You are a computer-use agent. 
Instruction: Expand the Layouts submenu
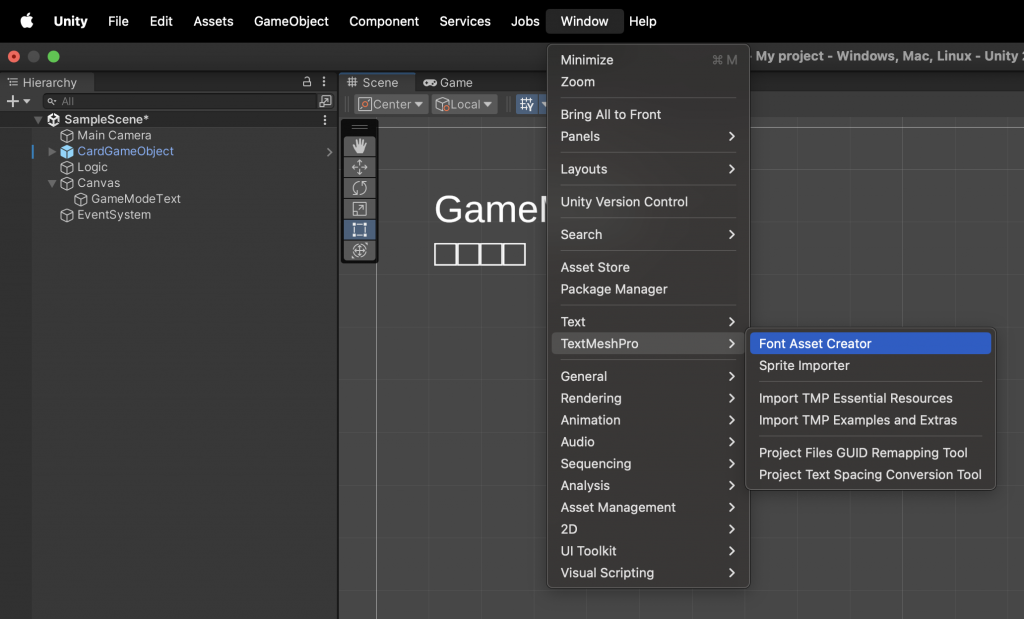point(648,169)
